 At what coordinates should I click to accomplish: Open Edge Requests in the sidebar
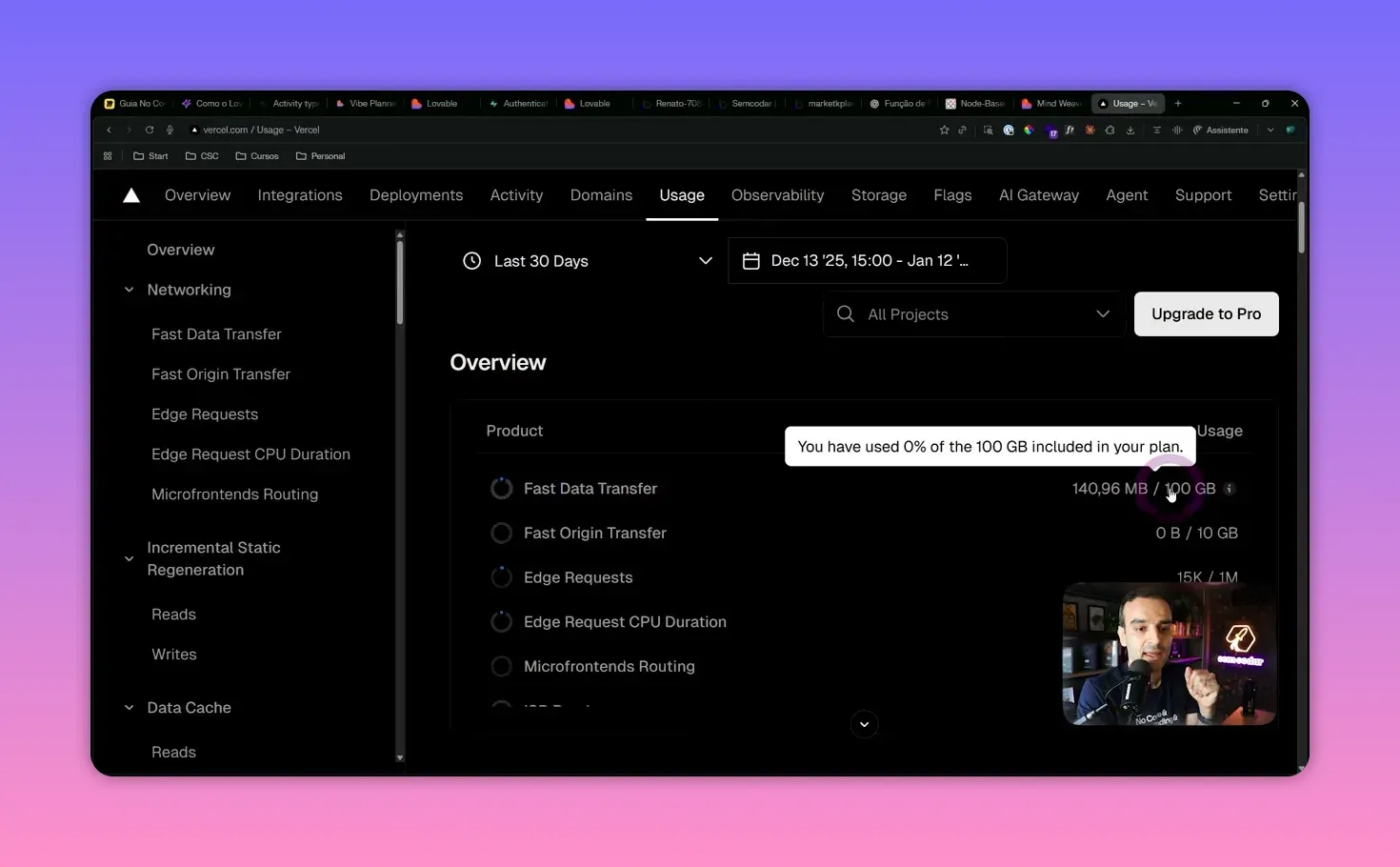click(205, 414)
